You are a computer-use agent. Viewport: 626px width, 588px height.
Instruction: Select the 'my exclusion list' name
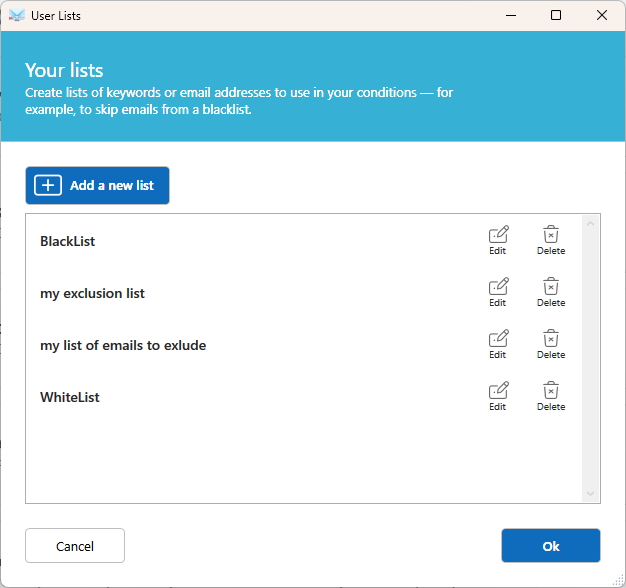[x=92, y=293]
